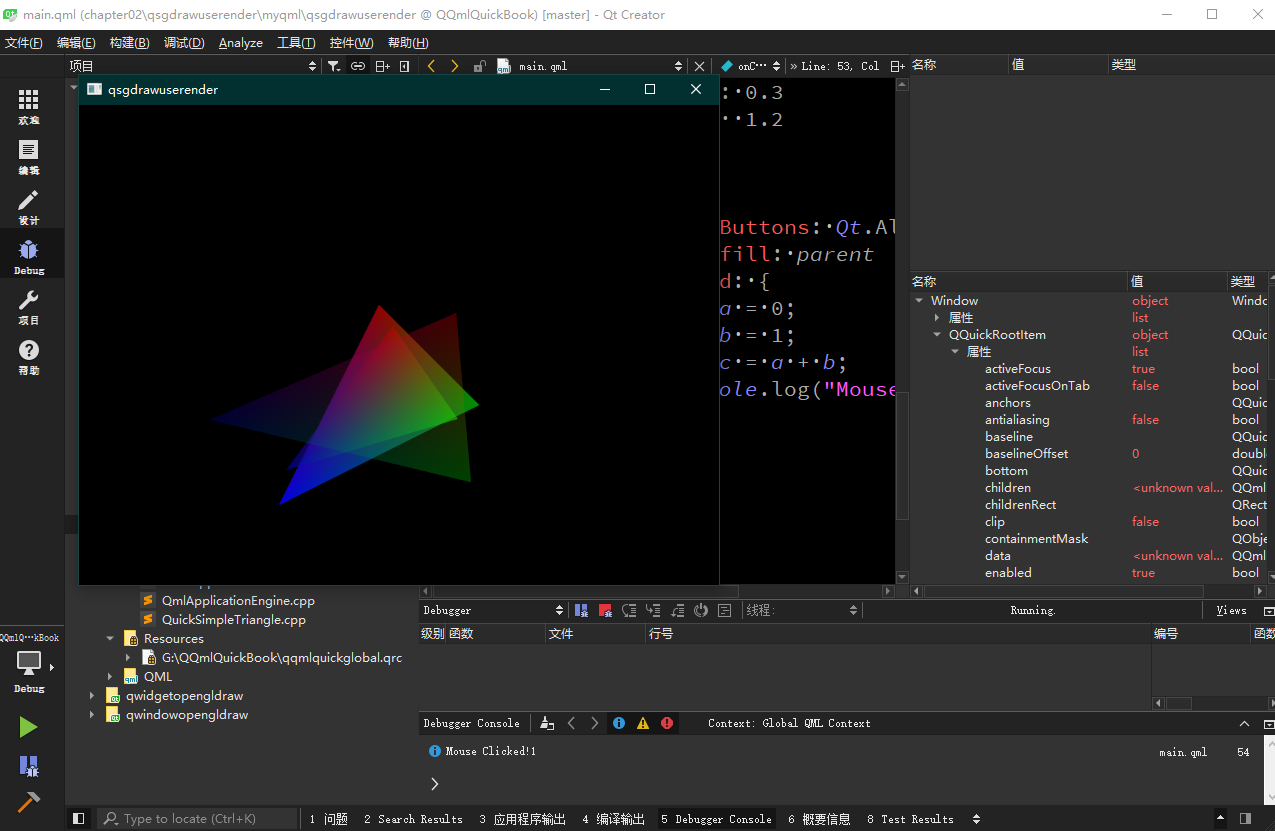
Task: Open QuickSimpleTriangle.cpp from the project tree
Action: pos(233,620)
